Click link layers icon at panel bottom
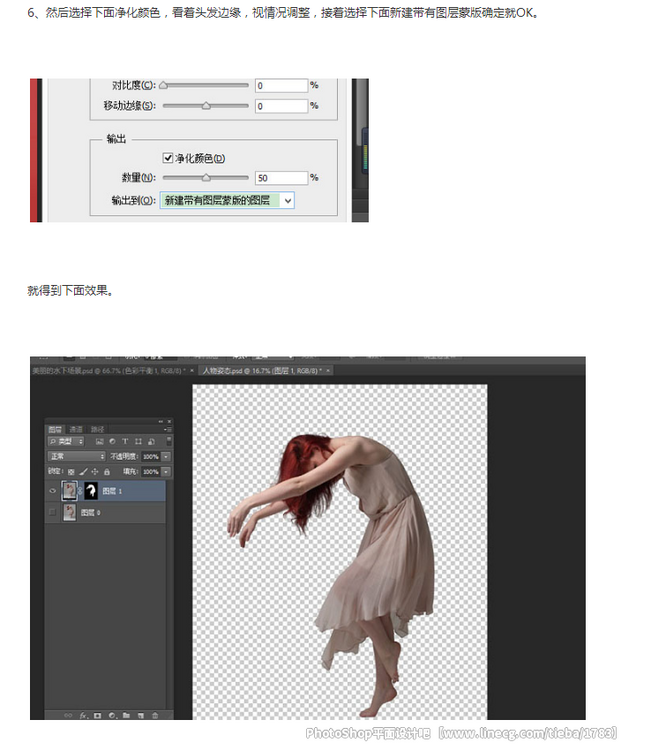666x750 pixels. point(68,716)
